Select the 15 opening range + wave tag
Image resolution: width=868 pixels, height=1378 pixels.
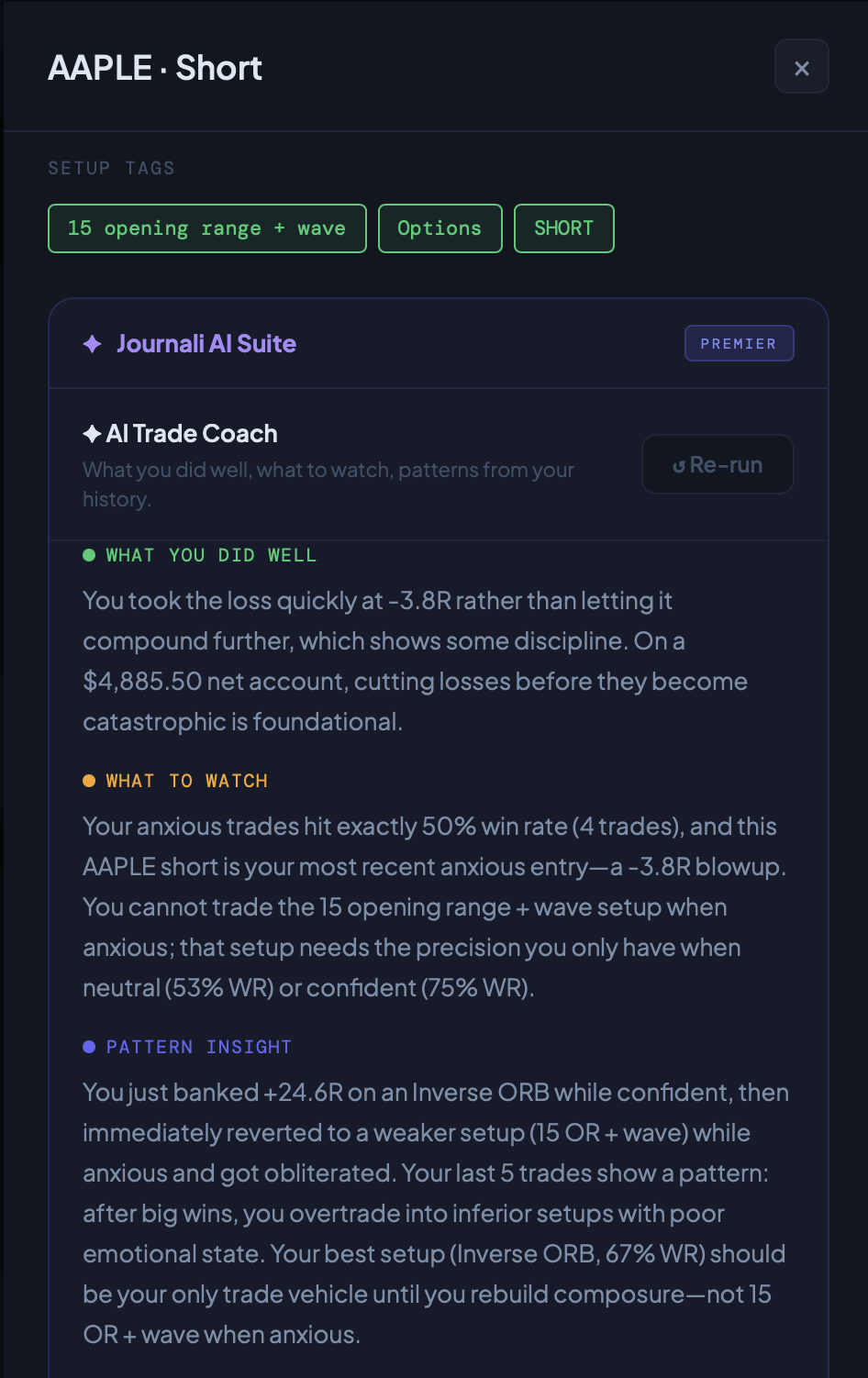tap(206, 228)
